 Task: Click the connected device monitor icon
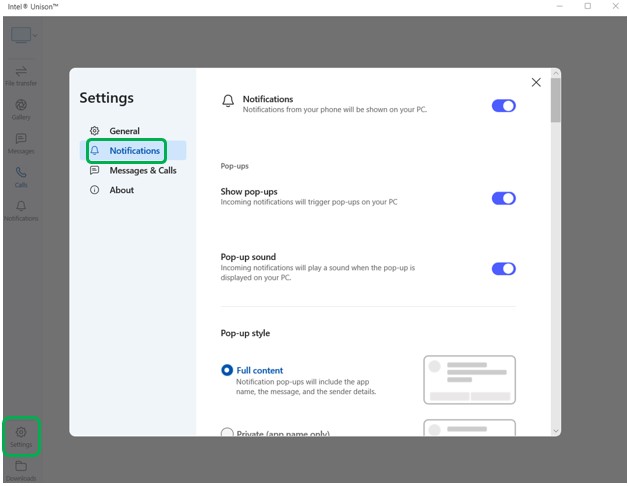tap(21, 35)
